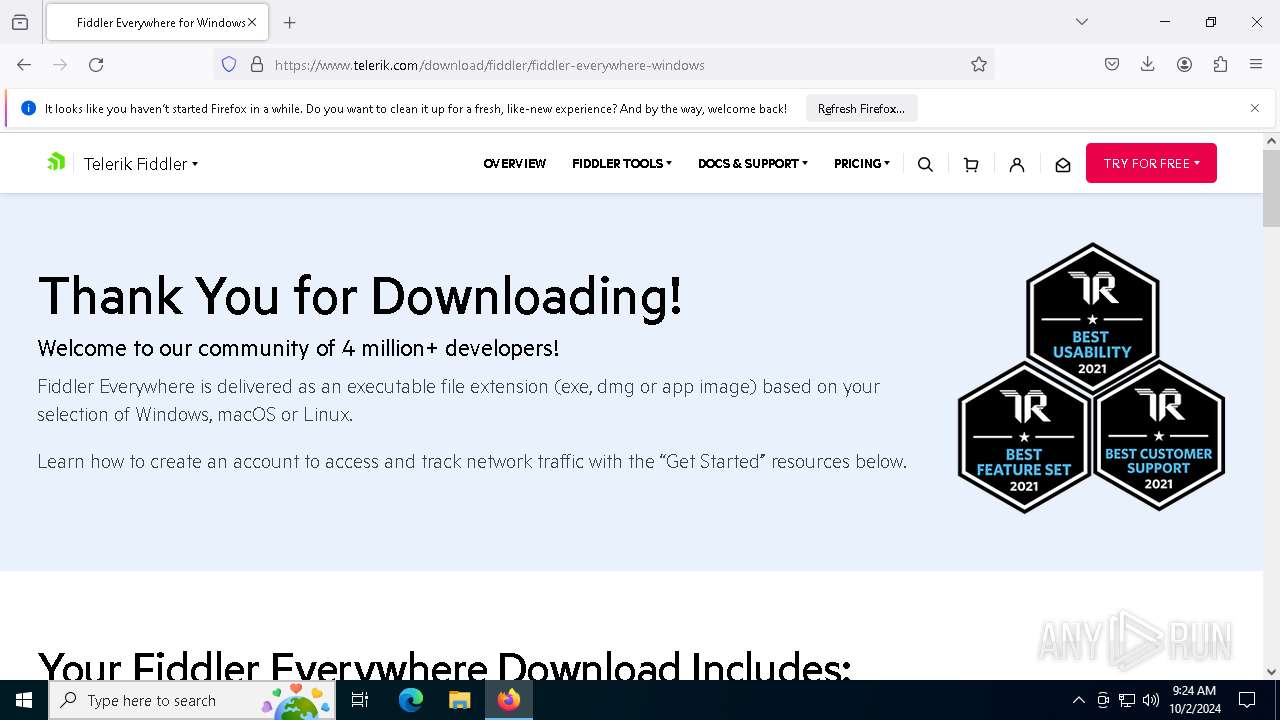This screenshot has height=720, width=1280.
Task: Click the Best Customer Support 2021 badge
Action: [x=1158, y=436]
